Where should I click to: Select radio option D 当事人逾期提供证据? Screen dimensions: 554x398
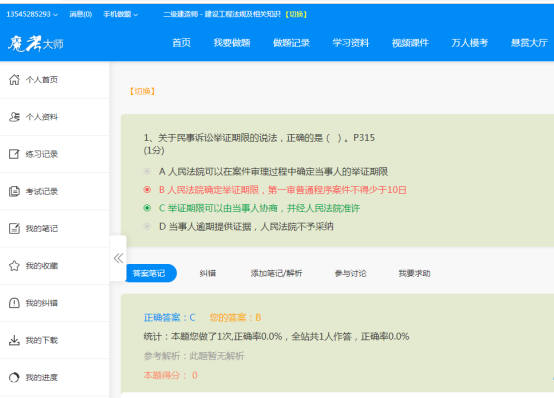click(147, 226)
